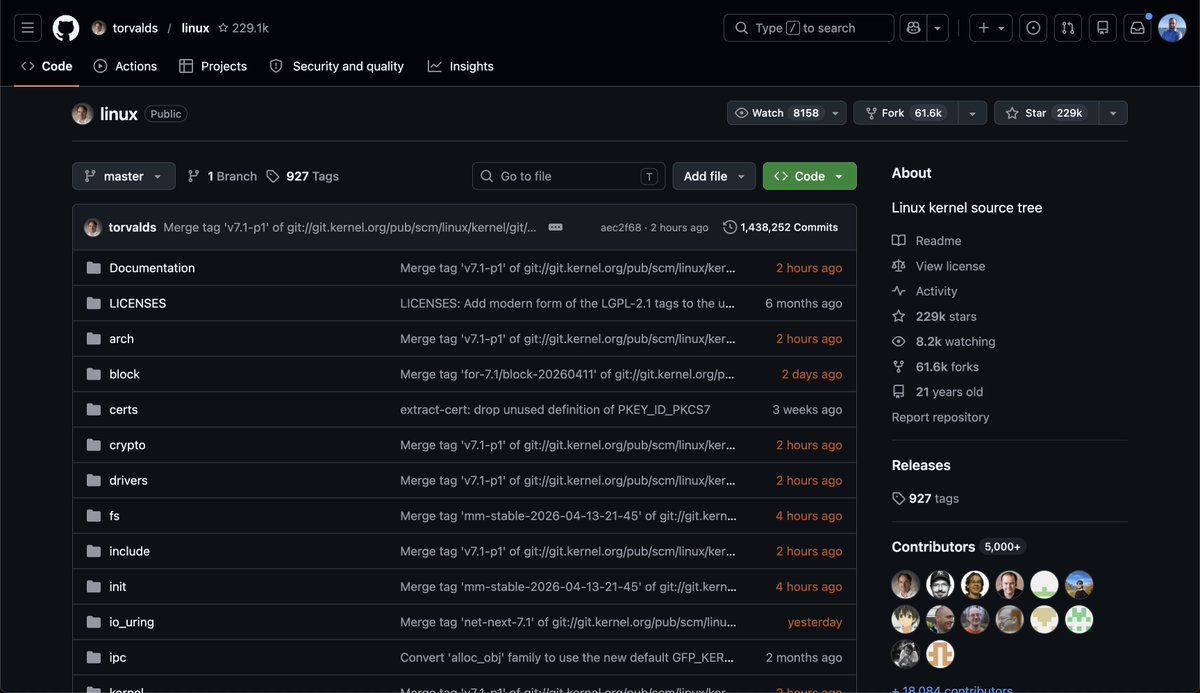The image size is (1200, 693).
Task: Click the Go to file search field
Action: (569, 176)
